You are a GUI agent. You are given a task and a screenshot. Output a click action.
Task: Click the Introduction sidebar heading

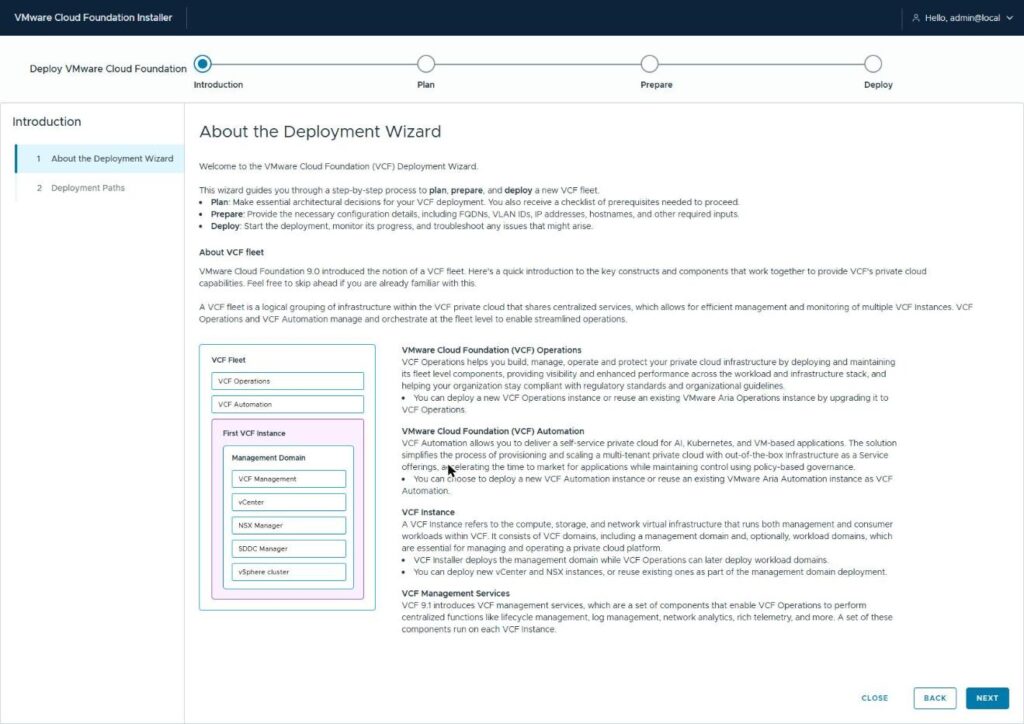[46, 122]
